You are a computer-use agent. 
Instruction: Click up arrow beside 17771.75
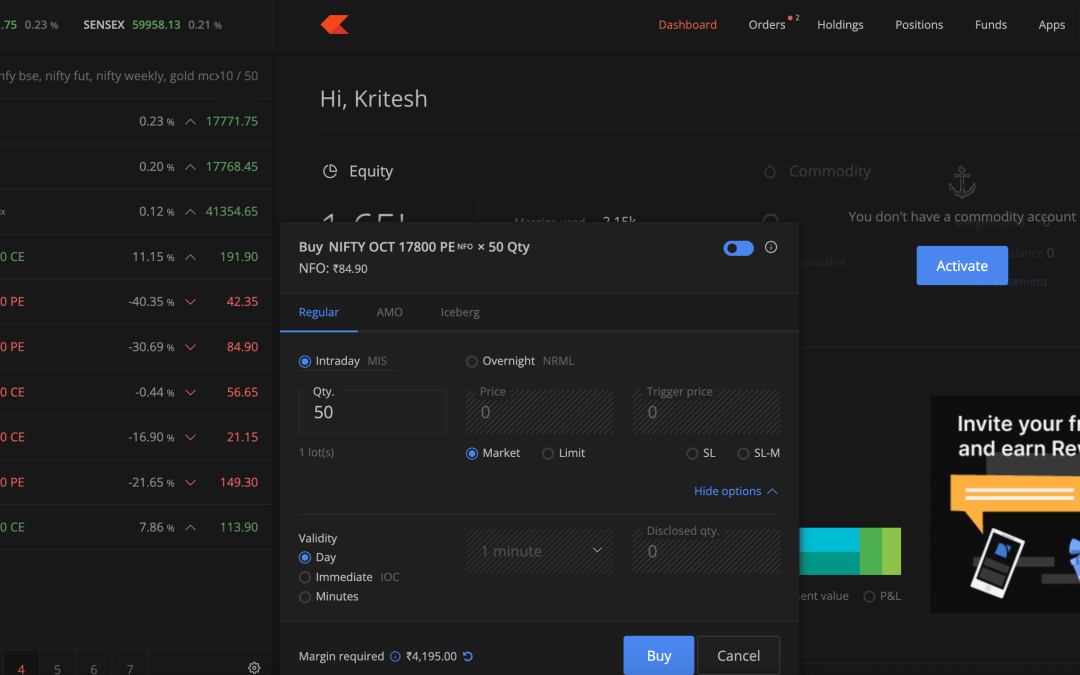coord(191,122)
